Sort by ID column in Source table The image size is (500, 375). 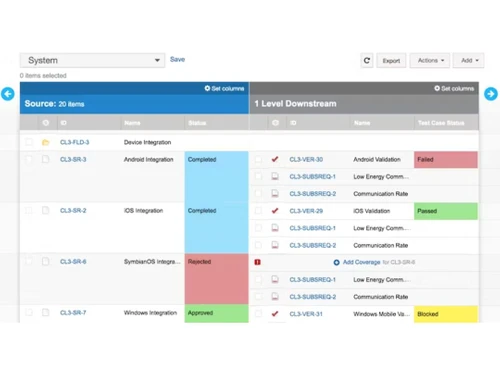coord(63,123)
